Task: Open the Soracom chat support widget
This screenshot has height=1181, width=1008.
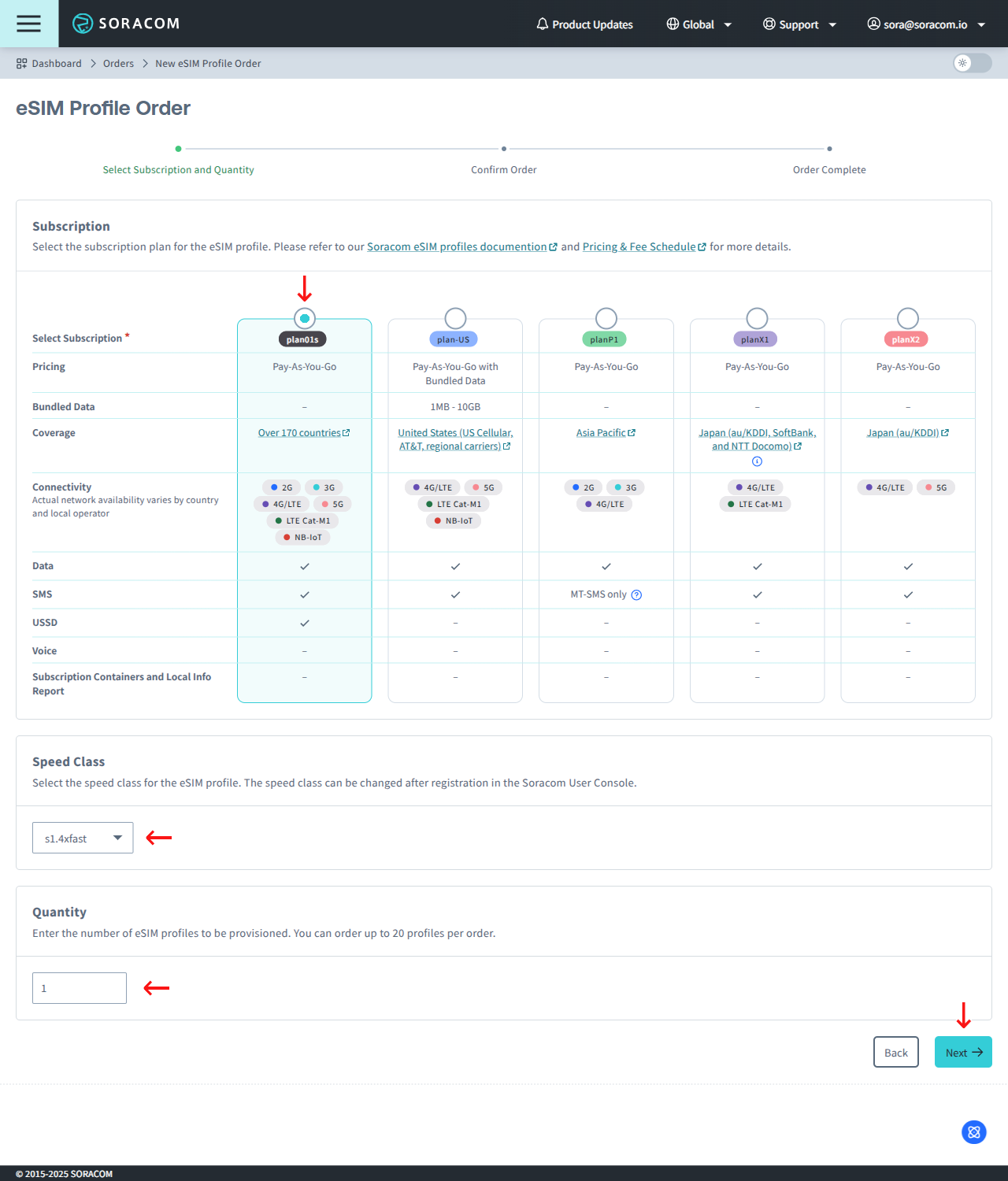Action: (x=973, y=1132)
